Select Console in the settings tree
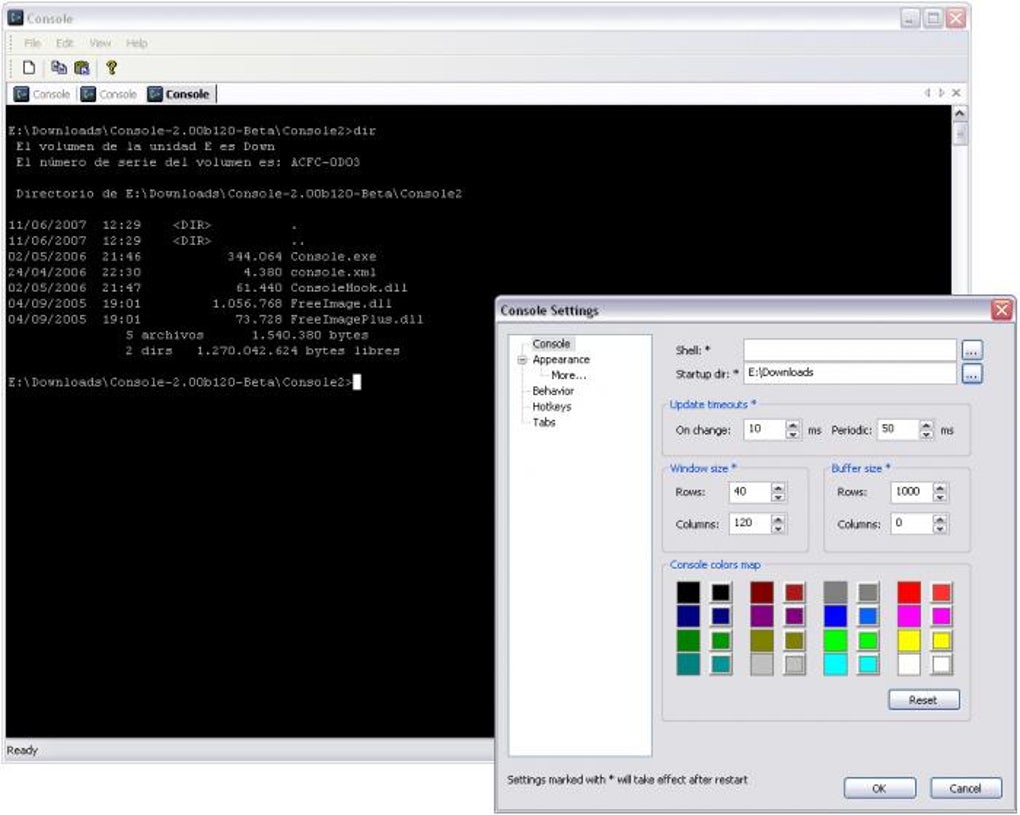The width and height of the screenshot is (1020, 815). [x=551, y=343]
